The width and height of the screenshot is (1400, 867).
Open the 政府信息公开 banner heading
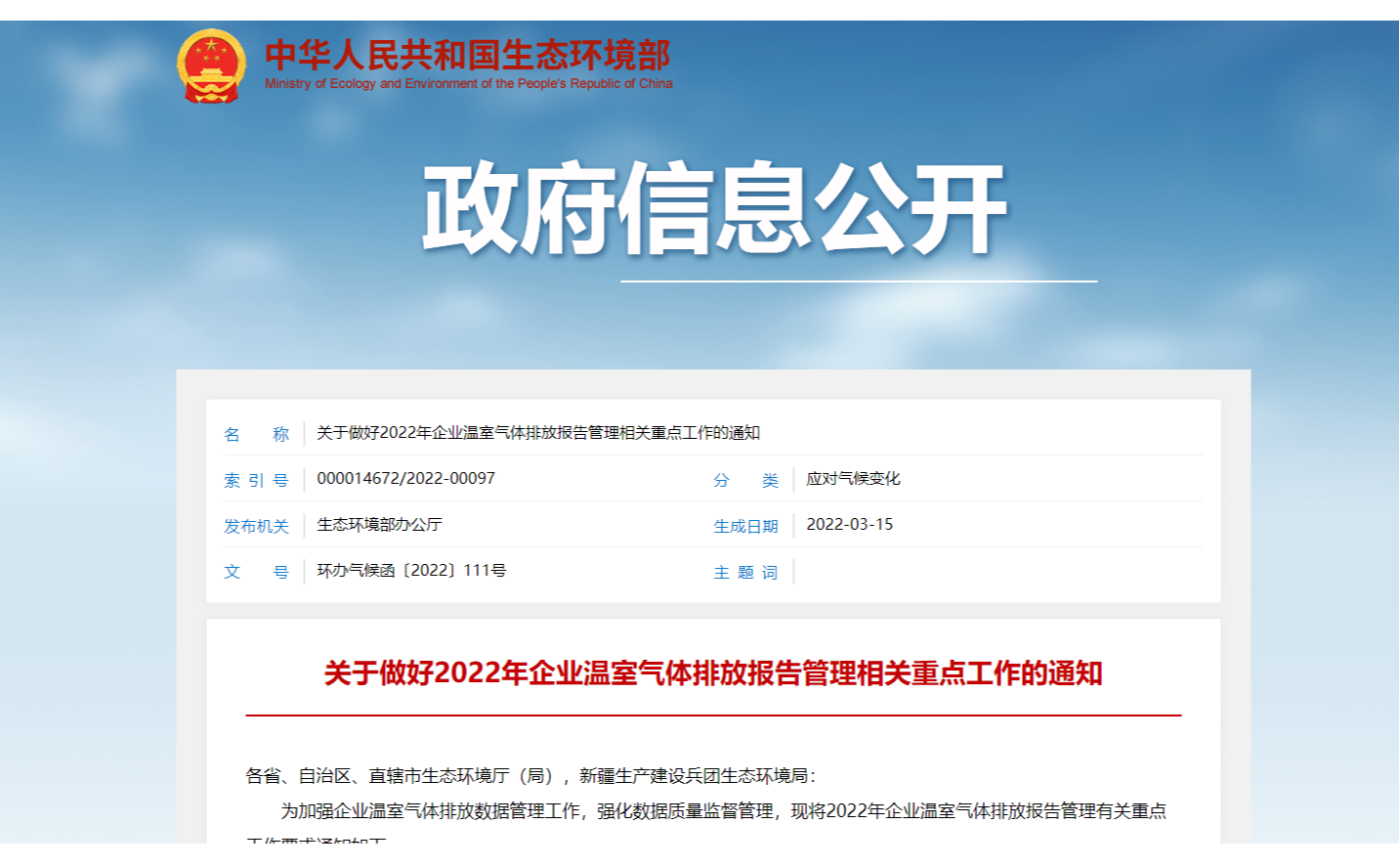pos(713,209)
